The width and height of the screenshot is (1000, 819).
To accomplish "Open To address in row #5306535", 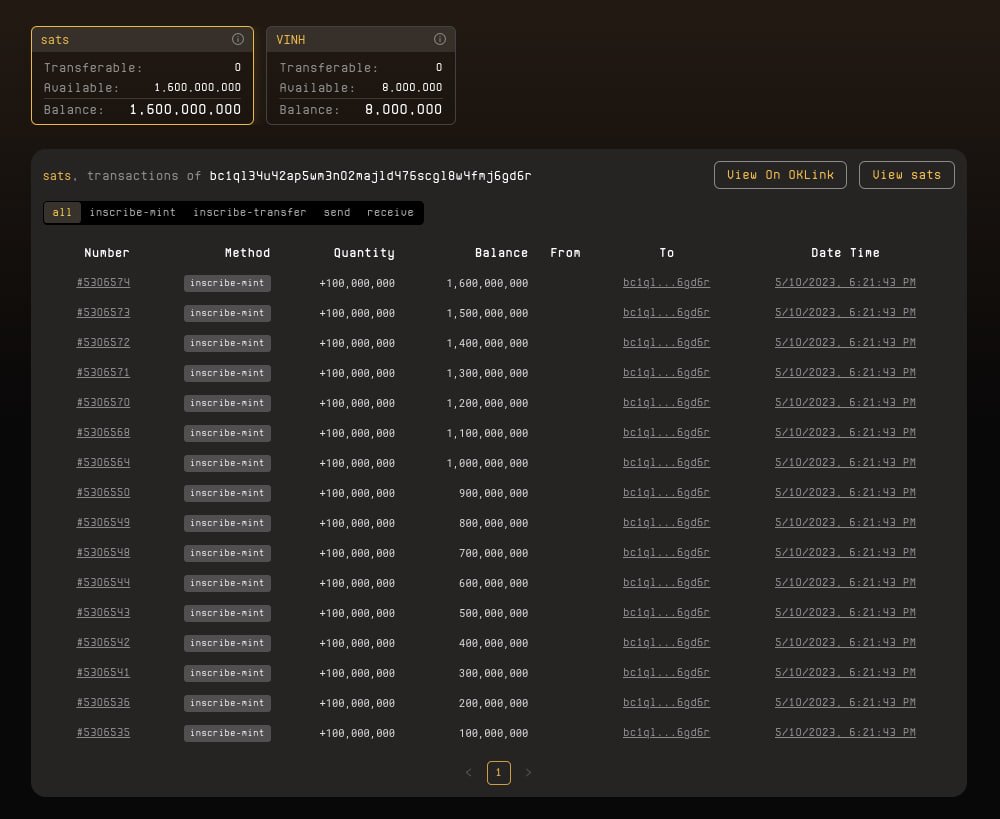I will (x=666, y=732).
